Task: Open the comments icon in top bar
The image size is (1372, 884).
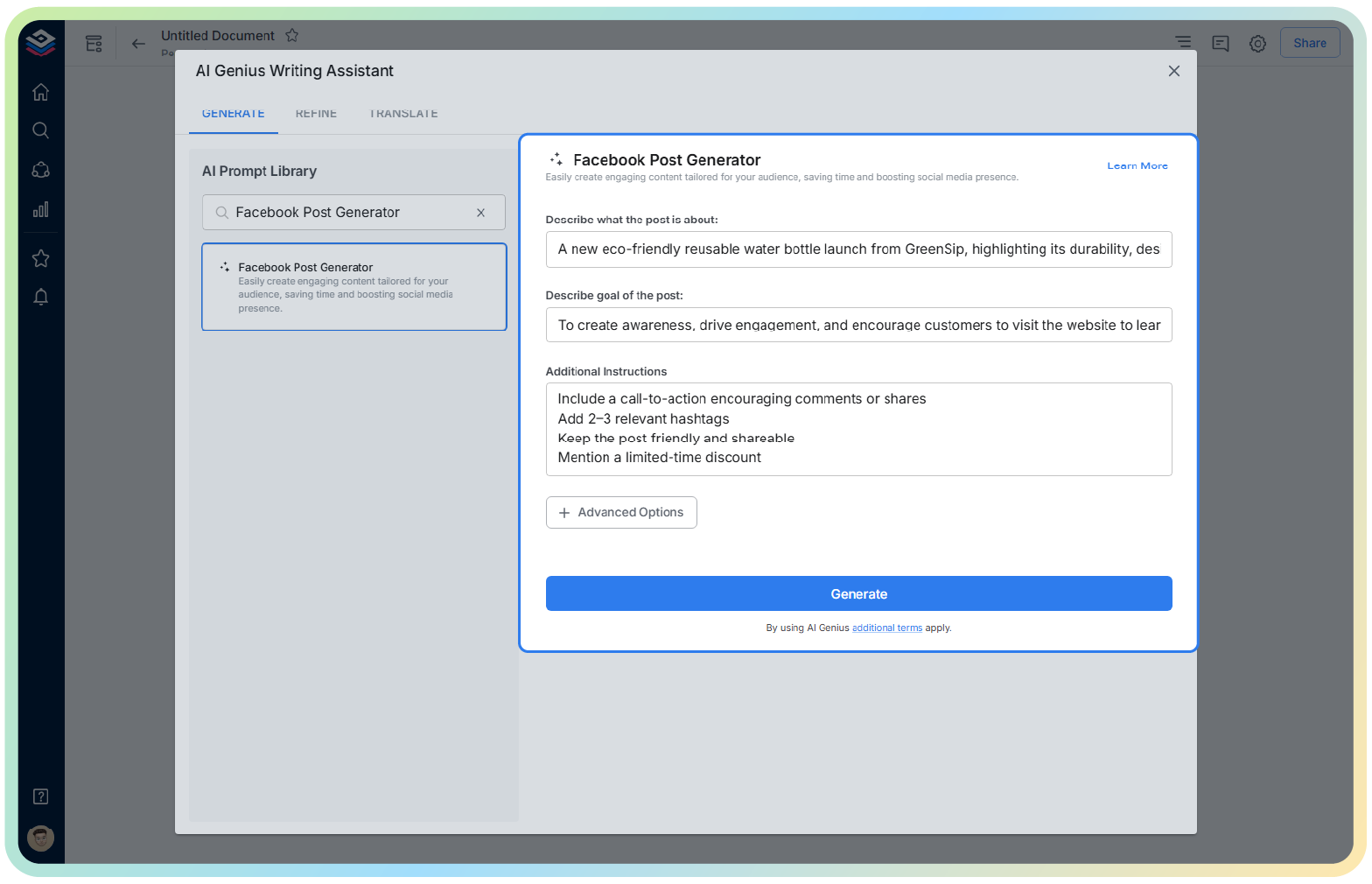Action: pyautogui.click(x=1220, y=43)
